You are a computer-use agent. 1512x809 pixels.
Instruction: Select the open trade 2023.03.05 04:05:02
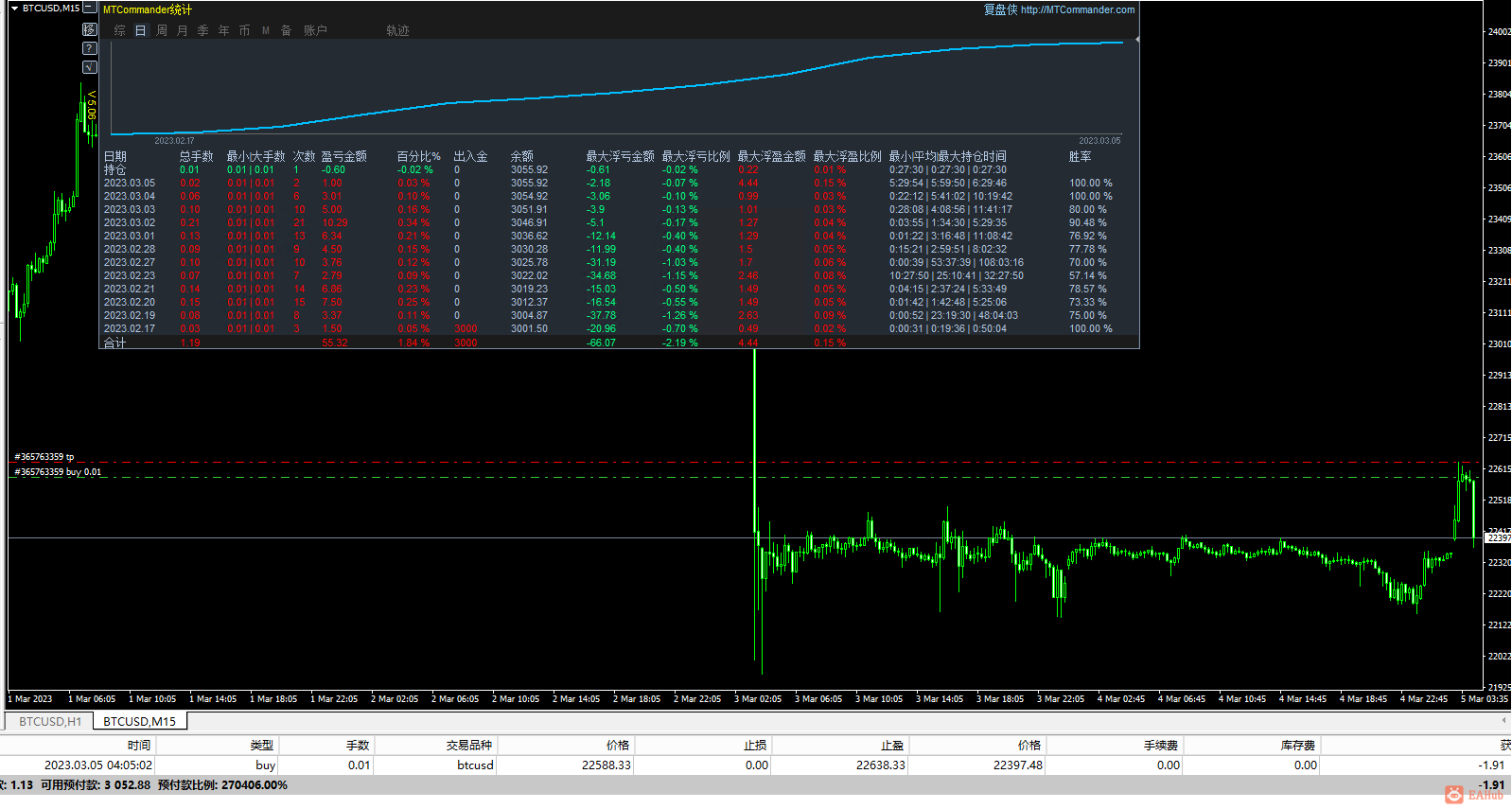[x=756, y=765]
